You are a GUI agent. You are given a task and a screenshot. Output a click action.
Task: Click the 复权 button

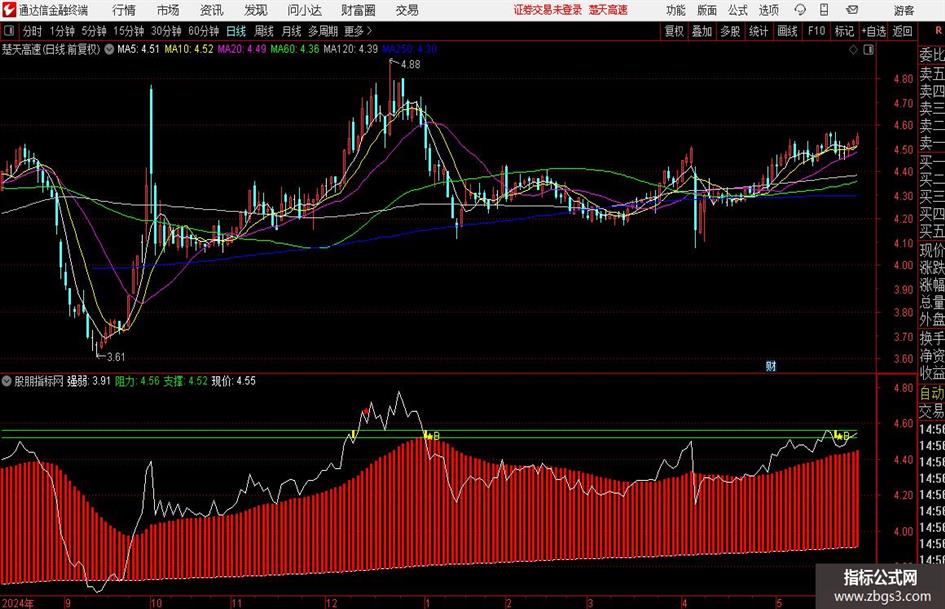674,31
